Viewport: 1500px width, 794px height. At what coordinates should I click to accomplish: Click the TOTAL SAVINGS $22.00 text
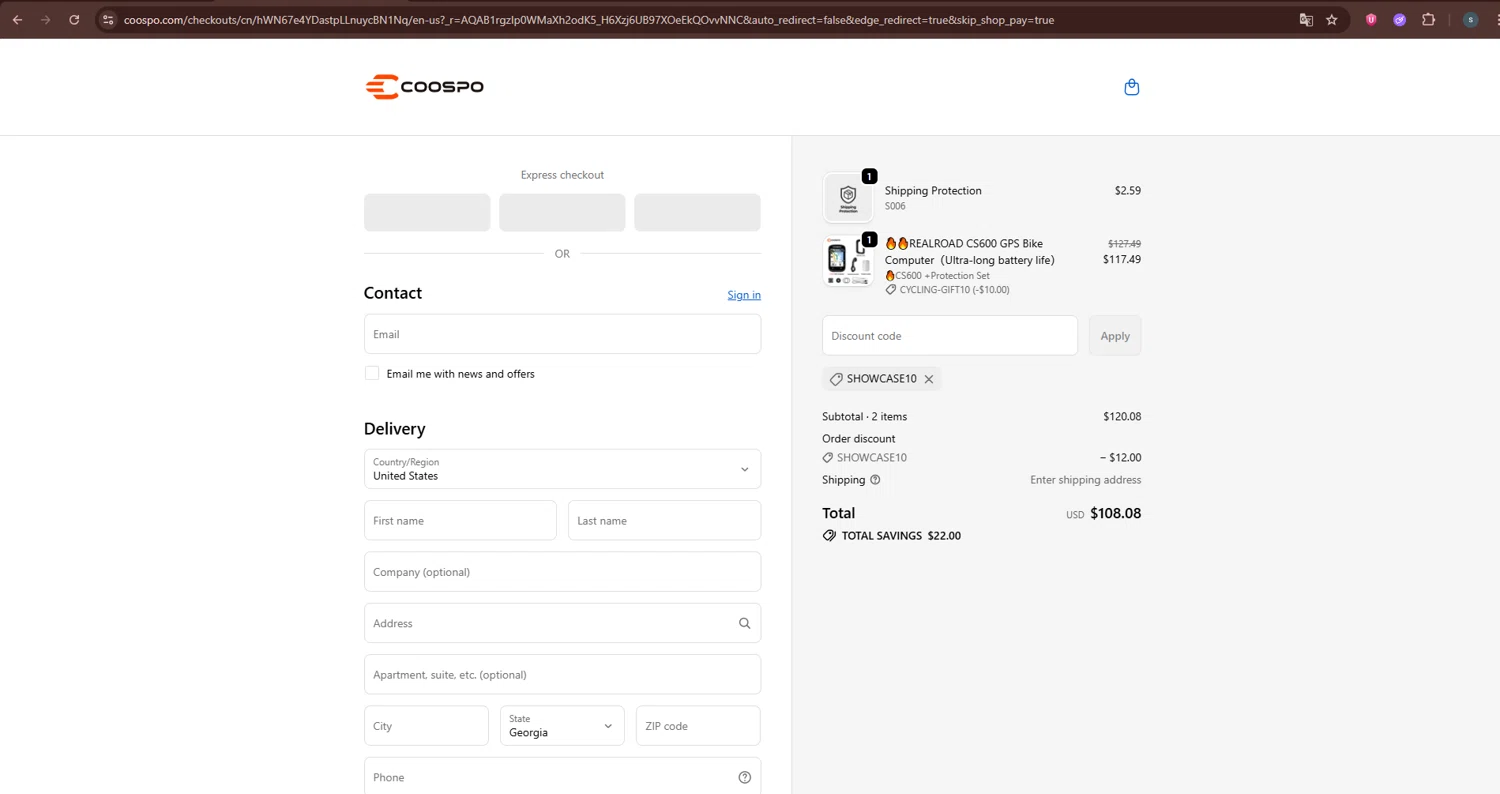[901, 536]
